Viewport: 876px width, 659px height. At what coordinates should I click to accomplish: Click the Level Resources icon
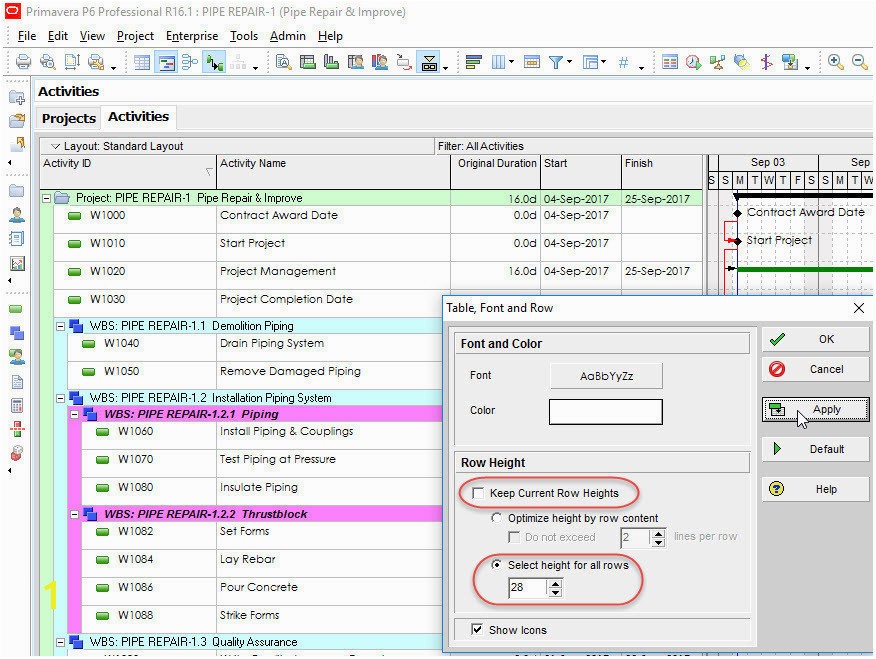[x=717, y=62]
